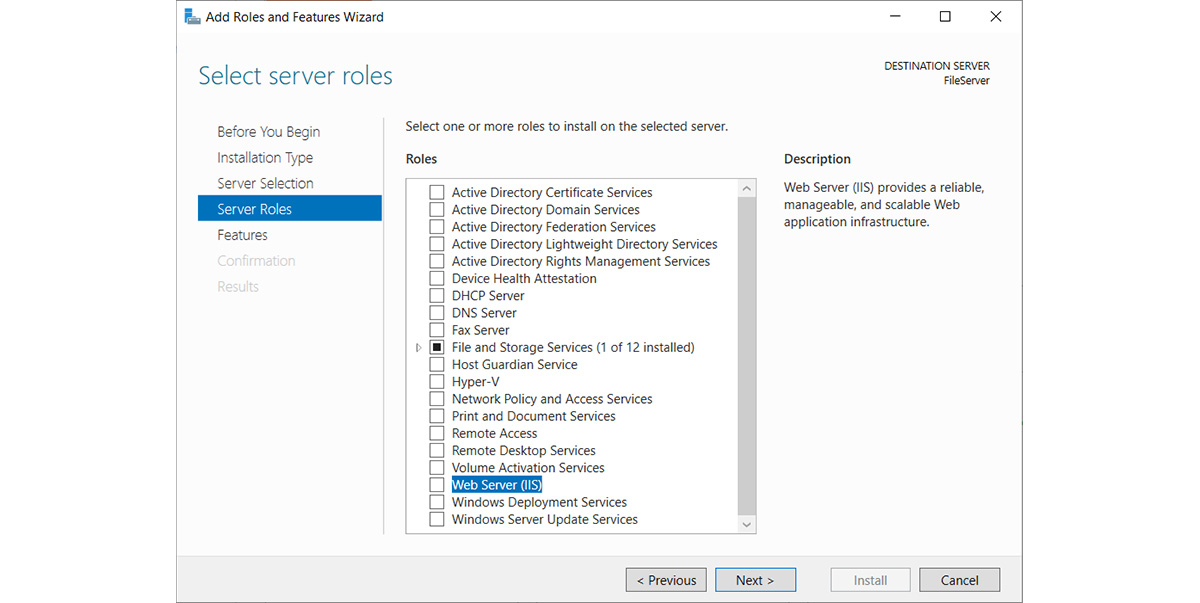Go to the Before You Begin step
Screen dimensions: 1200x603
point(268,132)
